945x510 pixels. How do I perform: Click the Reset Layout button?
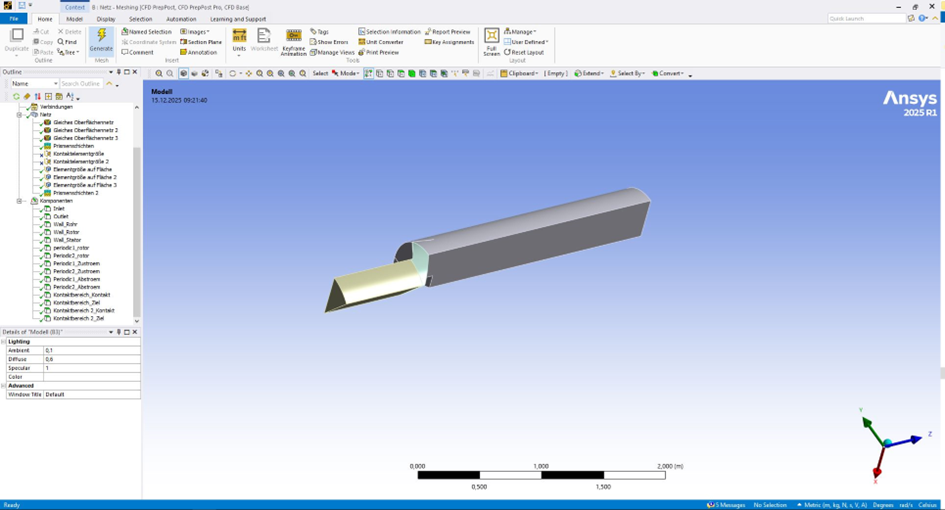[x=524, y=52]
